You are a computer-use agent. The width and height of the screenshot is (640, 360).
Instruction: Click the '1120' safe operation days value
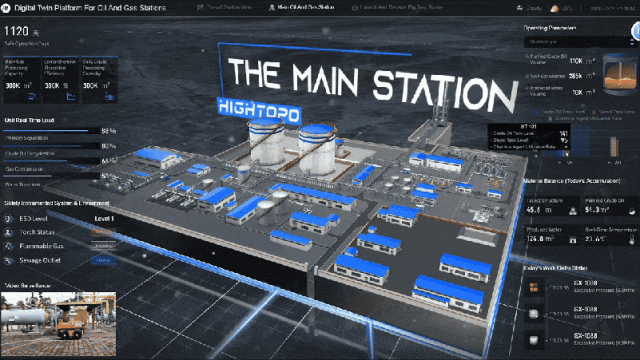[16, 31]
